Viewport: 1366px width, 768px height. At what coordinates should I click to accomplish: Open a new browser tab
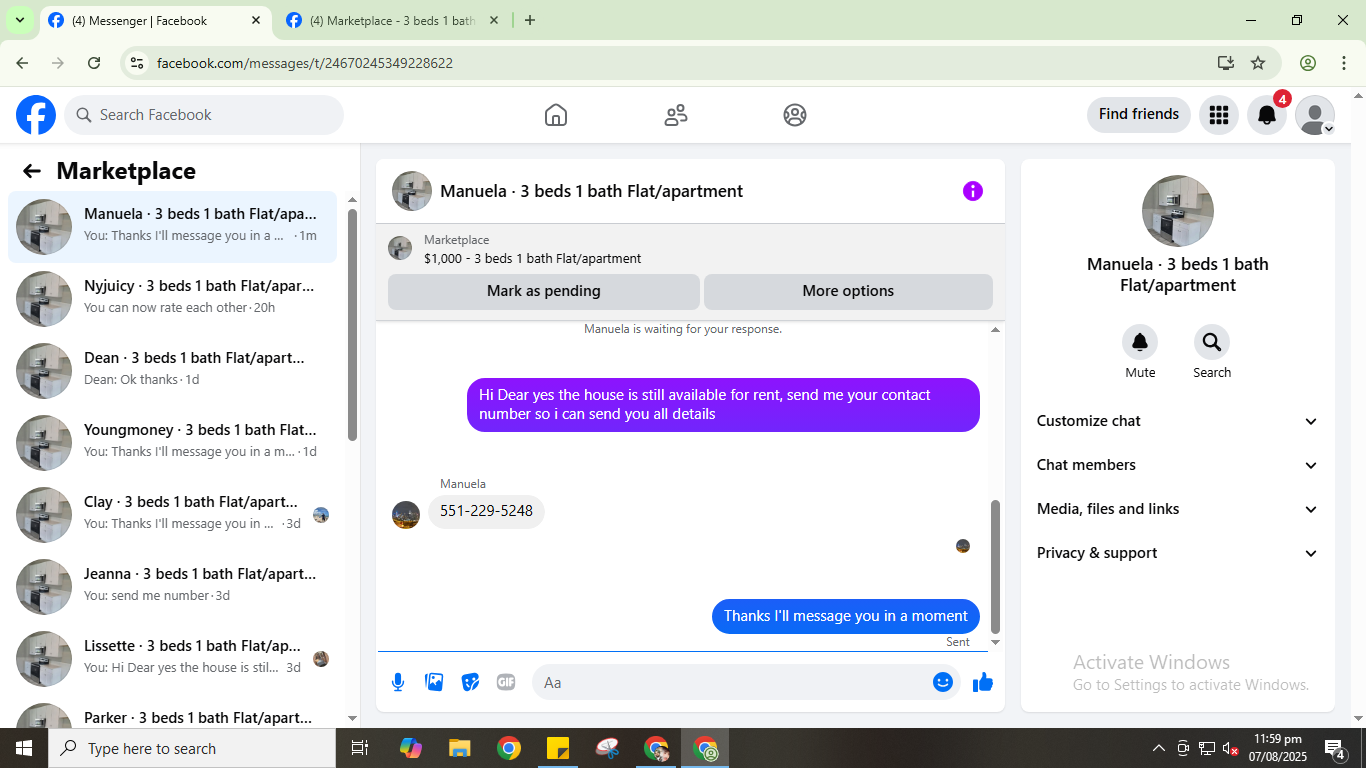coord(530,20)
